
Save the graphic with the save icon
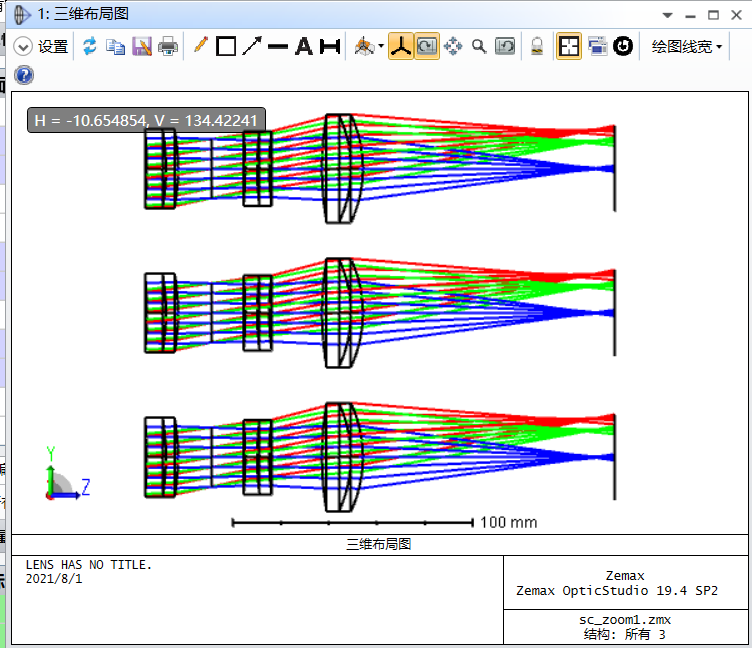(x=142, y=47)
